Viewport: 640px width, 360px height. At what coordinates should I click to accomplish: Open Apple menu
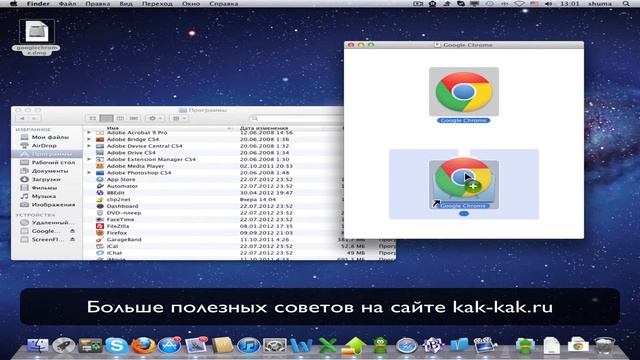13,4
